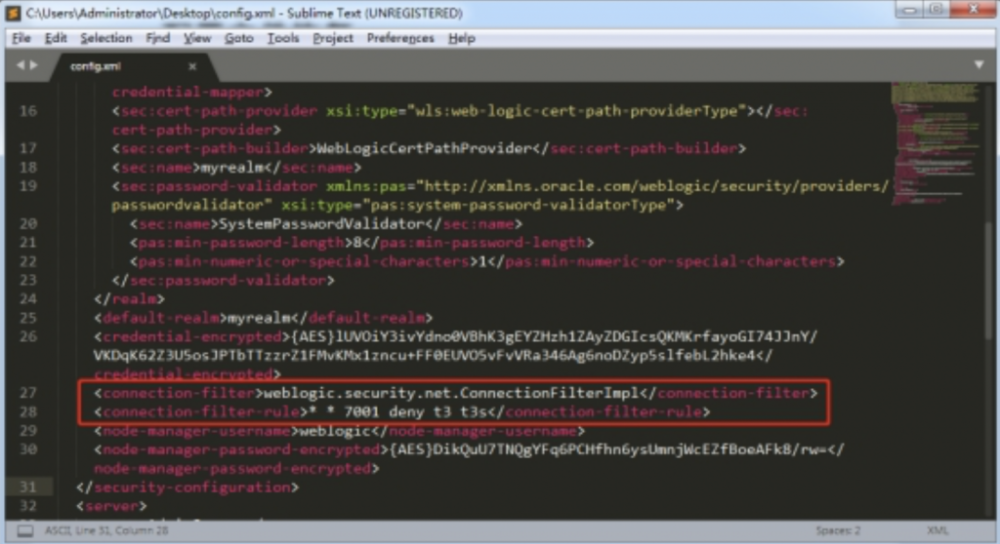Click the 'server' tag on line 32

[112, 506]
